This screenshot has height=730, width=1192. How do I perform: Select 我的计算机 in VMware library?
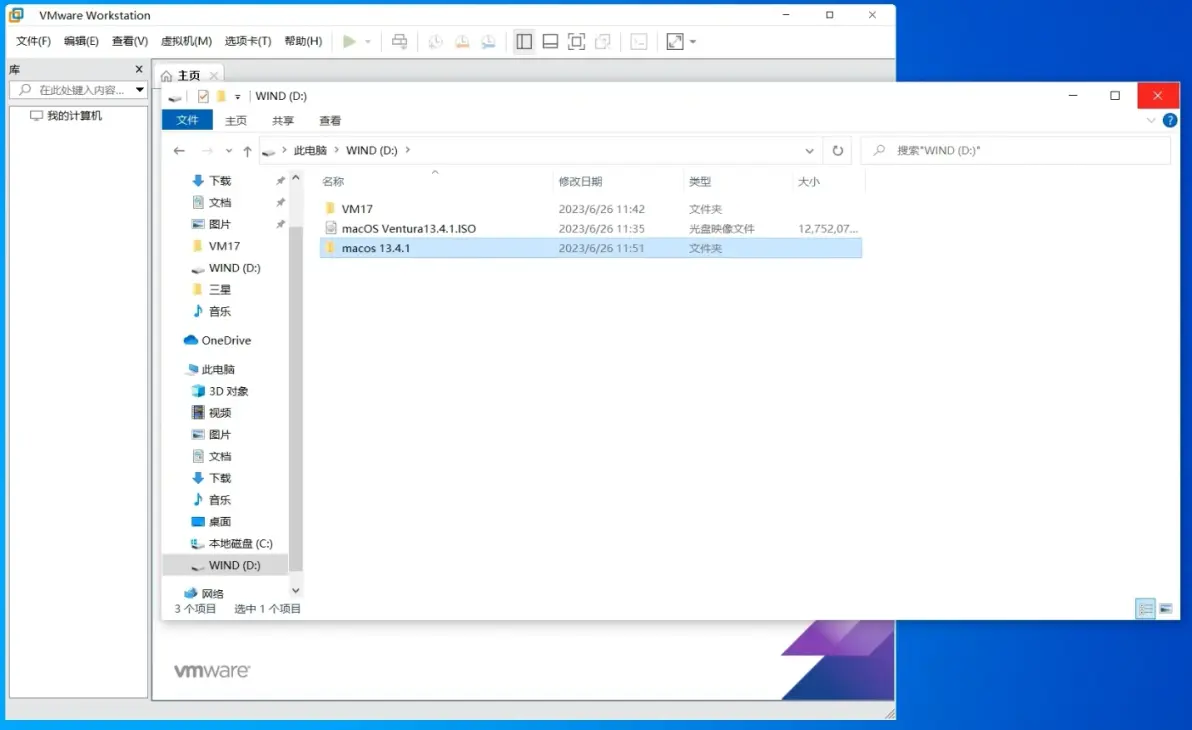click(66, 116)
